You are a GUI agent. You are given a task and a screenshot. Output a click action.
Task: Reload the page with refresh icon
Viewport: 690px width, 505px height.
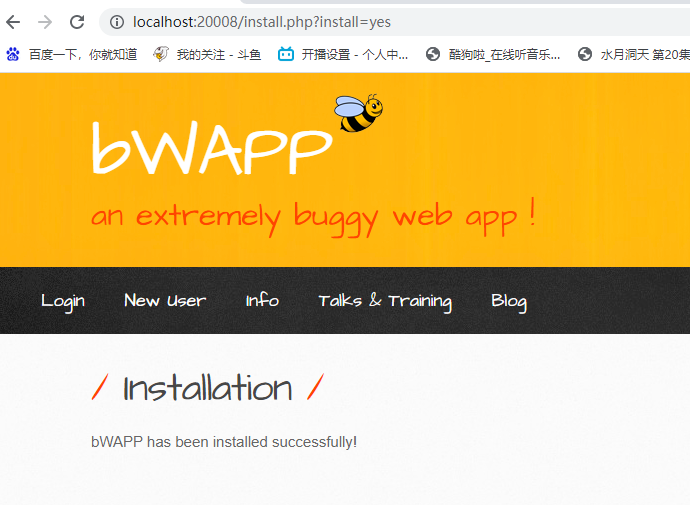(x=77, y=22)
